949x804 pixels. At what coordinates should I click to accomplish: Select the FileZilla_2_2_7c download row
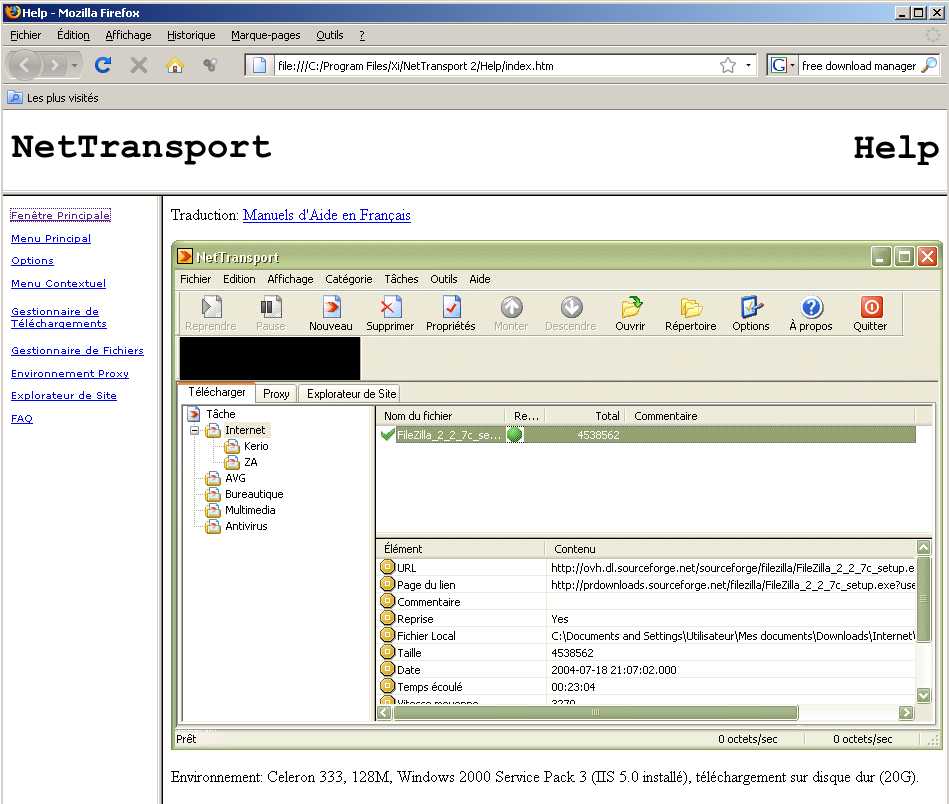point(646,435)
